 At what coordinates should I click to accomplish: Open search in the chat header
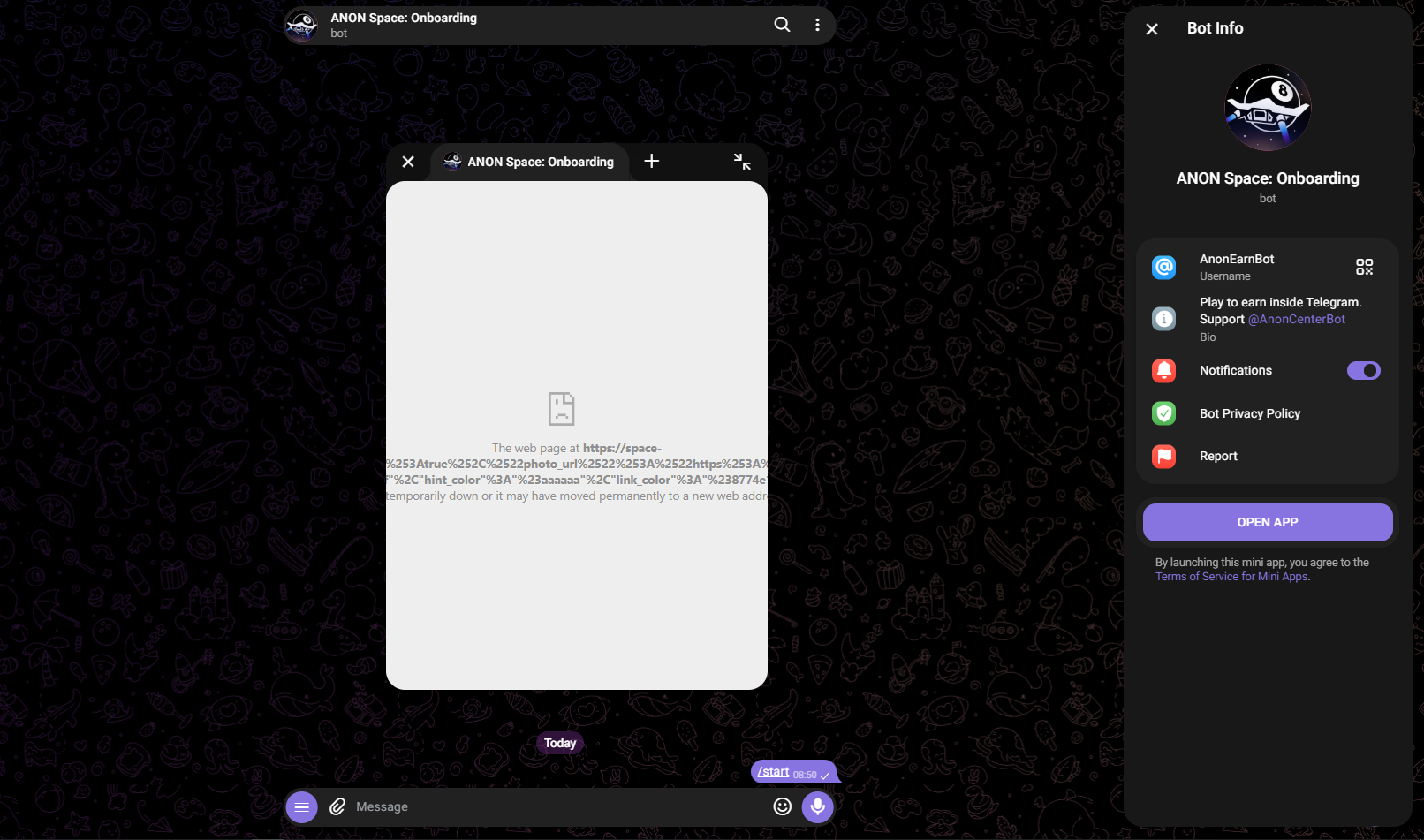pyautogui.click(x=782, y=25)
